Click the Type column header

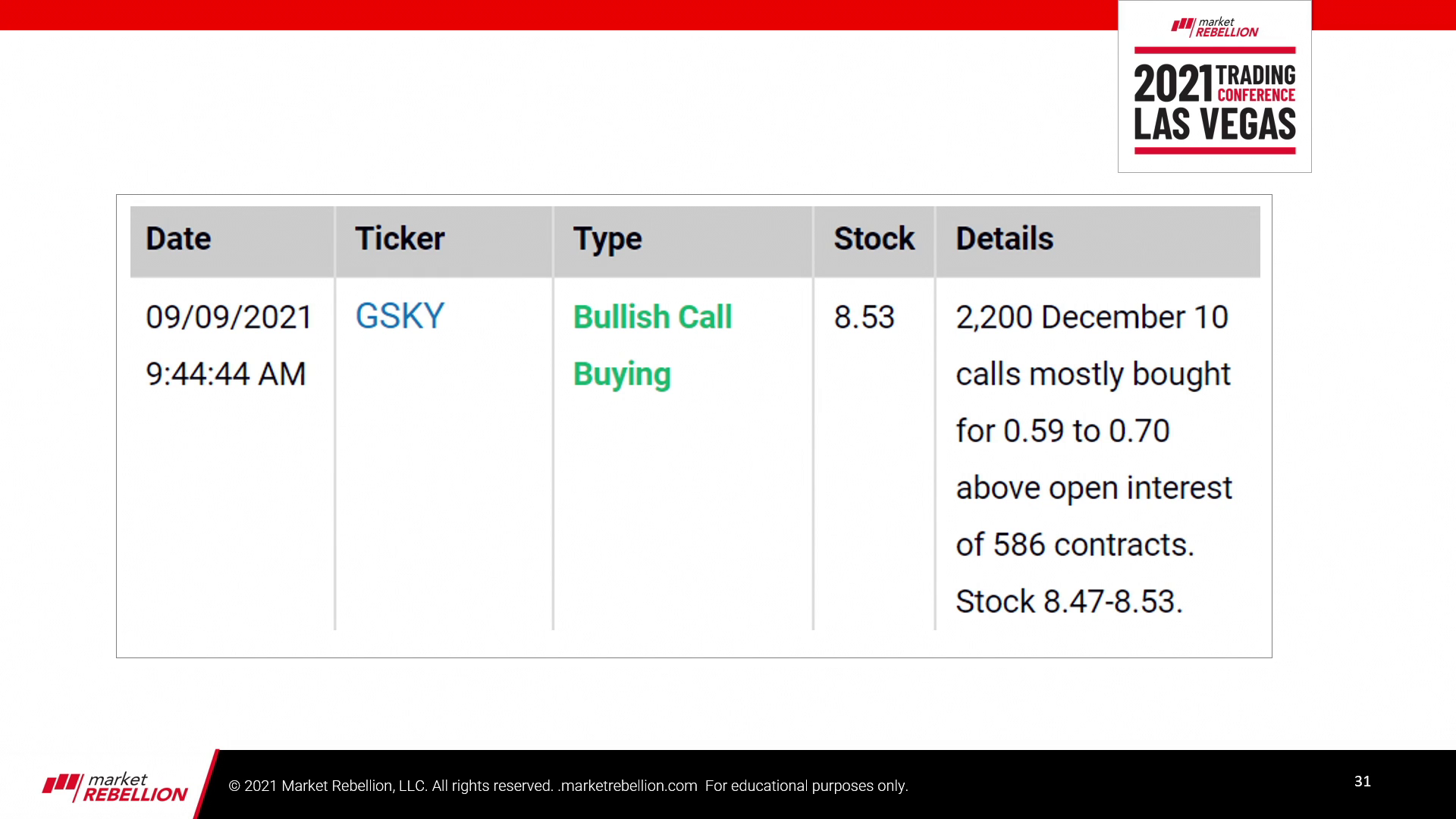tap(607, 239)
